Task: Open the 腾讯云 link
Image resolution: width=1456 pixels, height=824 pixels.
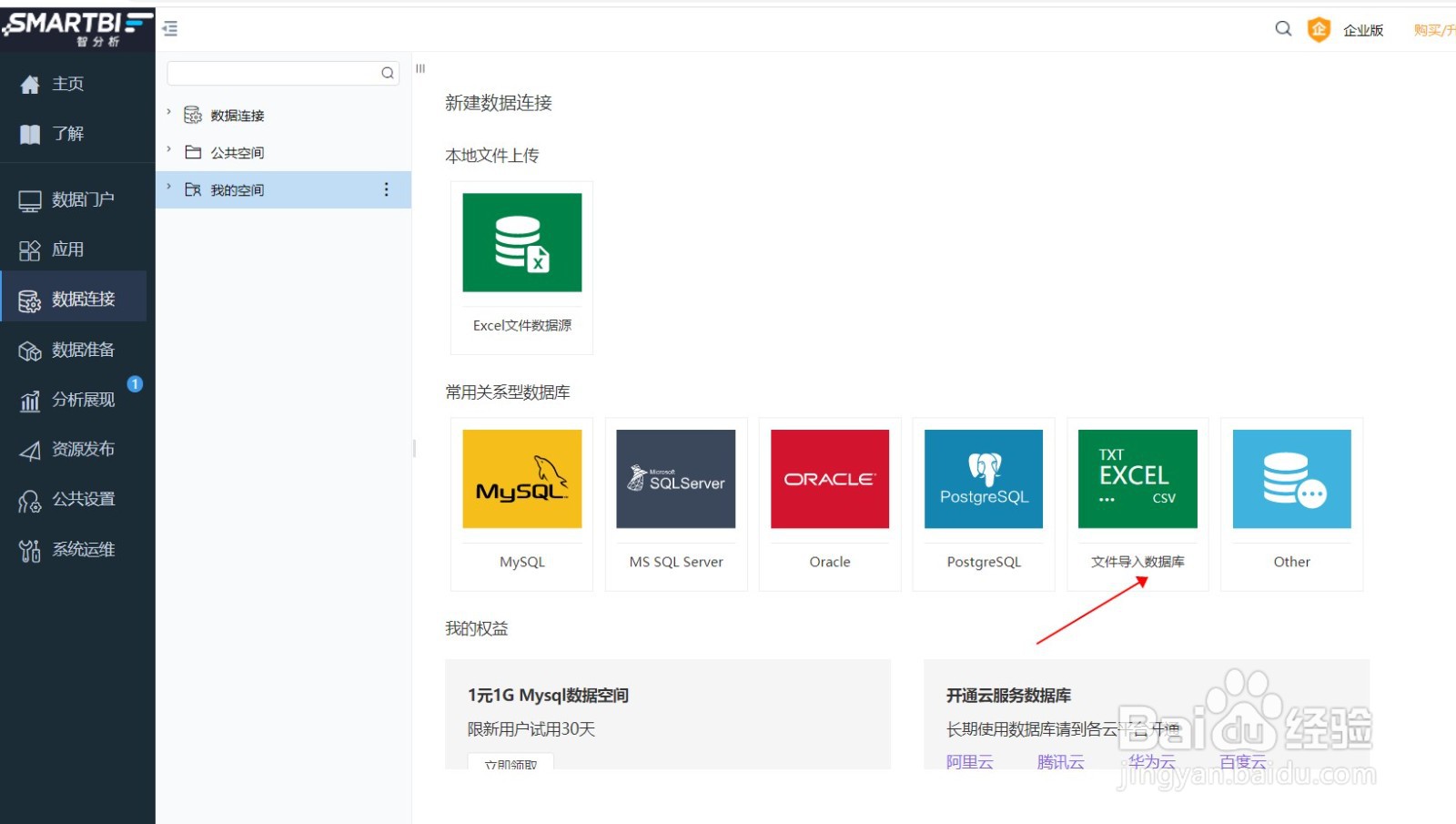Action: pyautogui.click(x=1061, y=762)
